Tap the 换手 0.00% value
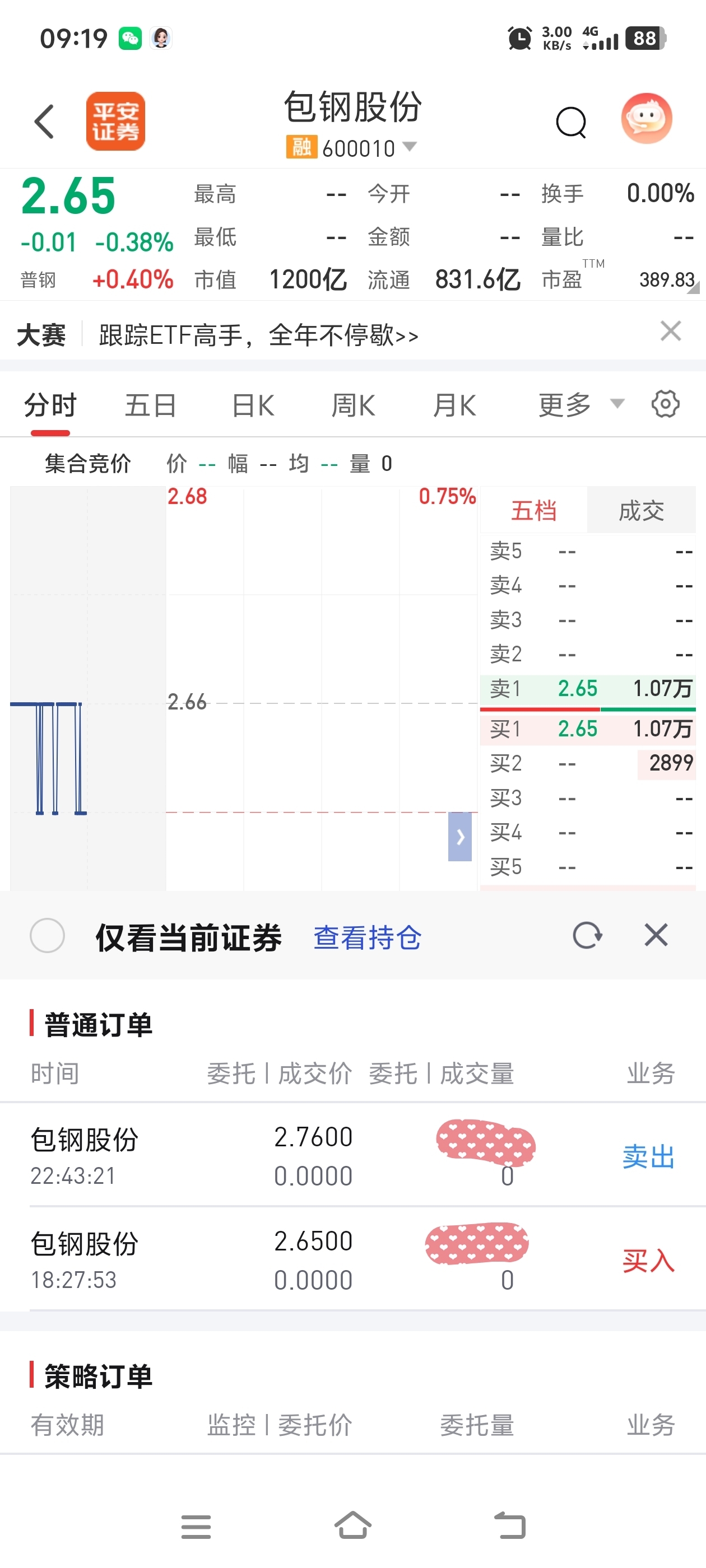The width and height of the screenshot is (706, 1568). tap(660, 193)
